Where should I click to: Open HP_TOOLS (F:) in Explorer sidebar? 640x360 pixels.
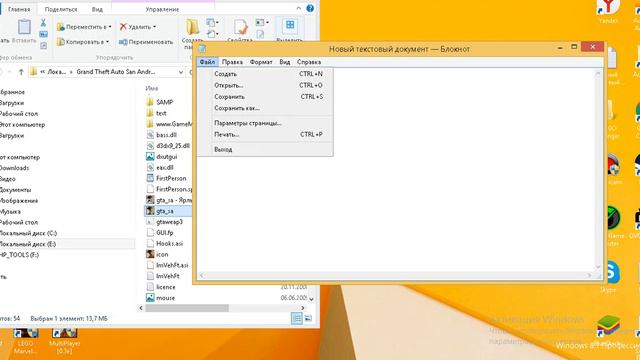20,255
